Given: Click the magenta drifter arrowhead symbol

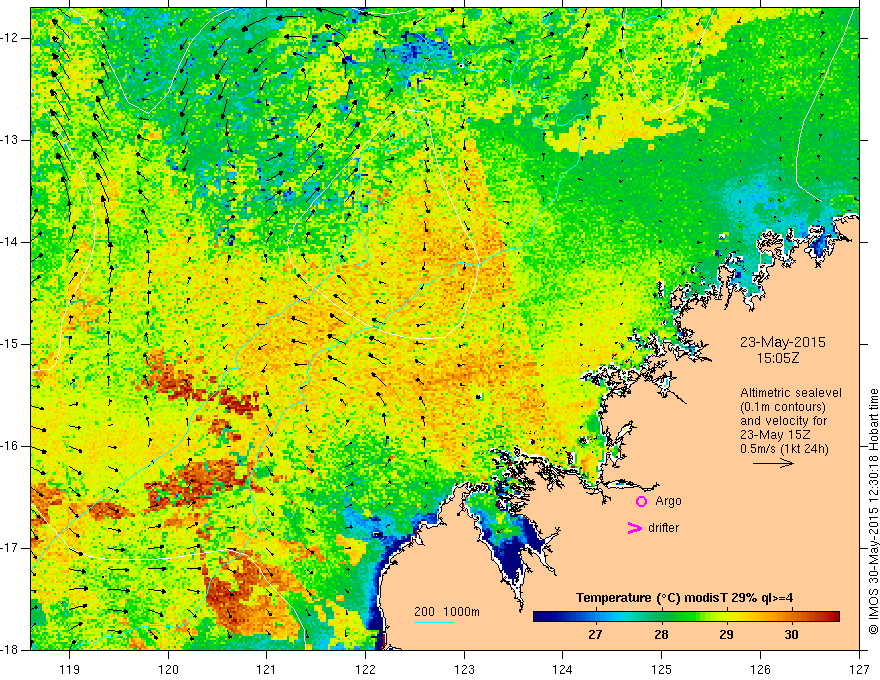Looking at the screenshot, I should [634, 528].
